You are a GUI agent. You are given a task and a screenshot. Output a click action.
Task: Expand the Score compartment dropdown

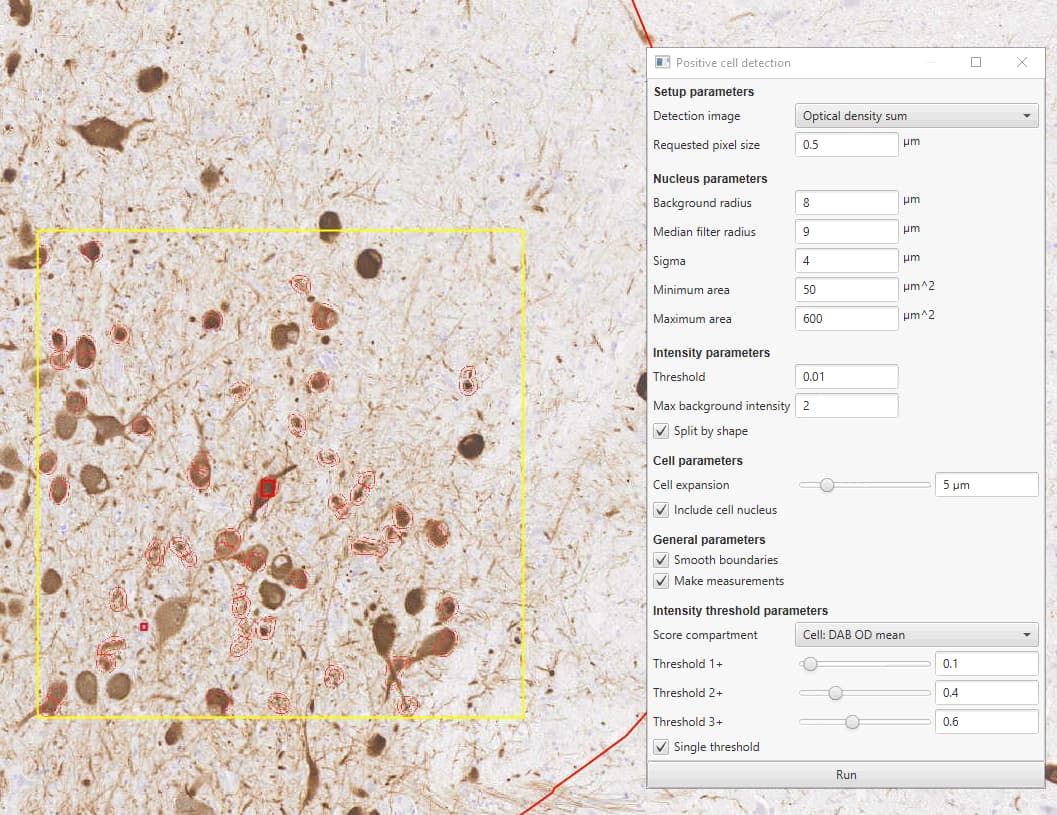tap(916, 635)
